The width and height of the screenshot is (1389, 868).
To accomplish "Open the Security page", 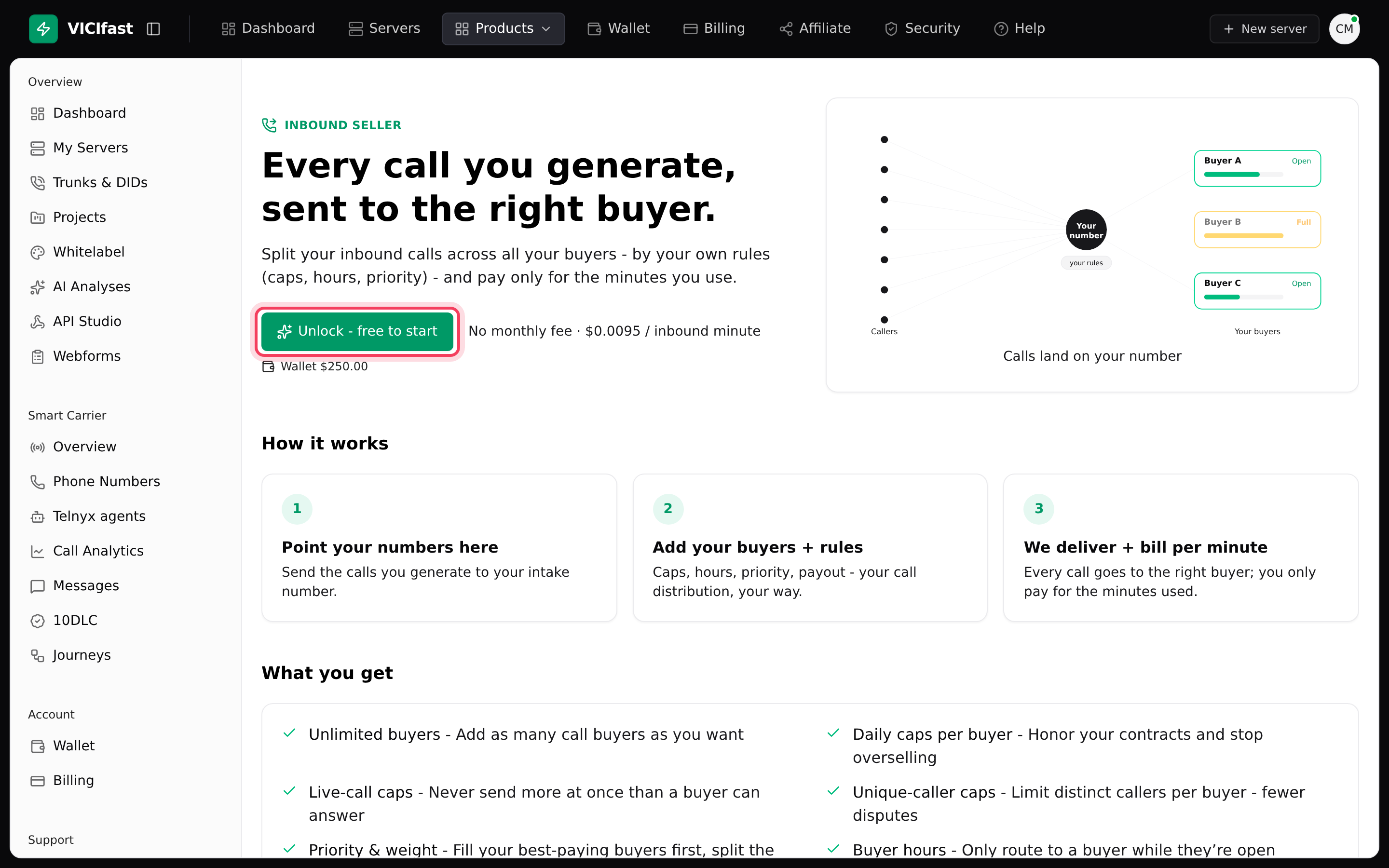I will tap(922, 29).
